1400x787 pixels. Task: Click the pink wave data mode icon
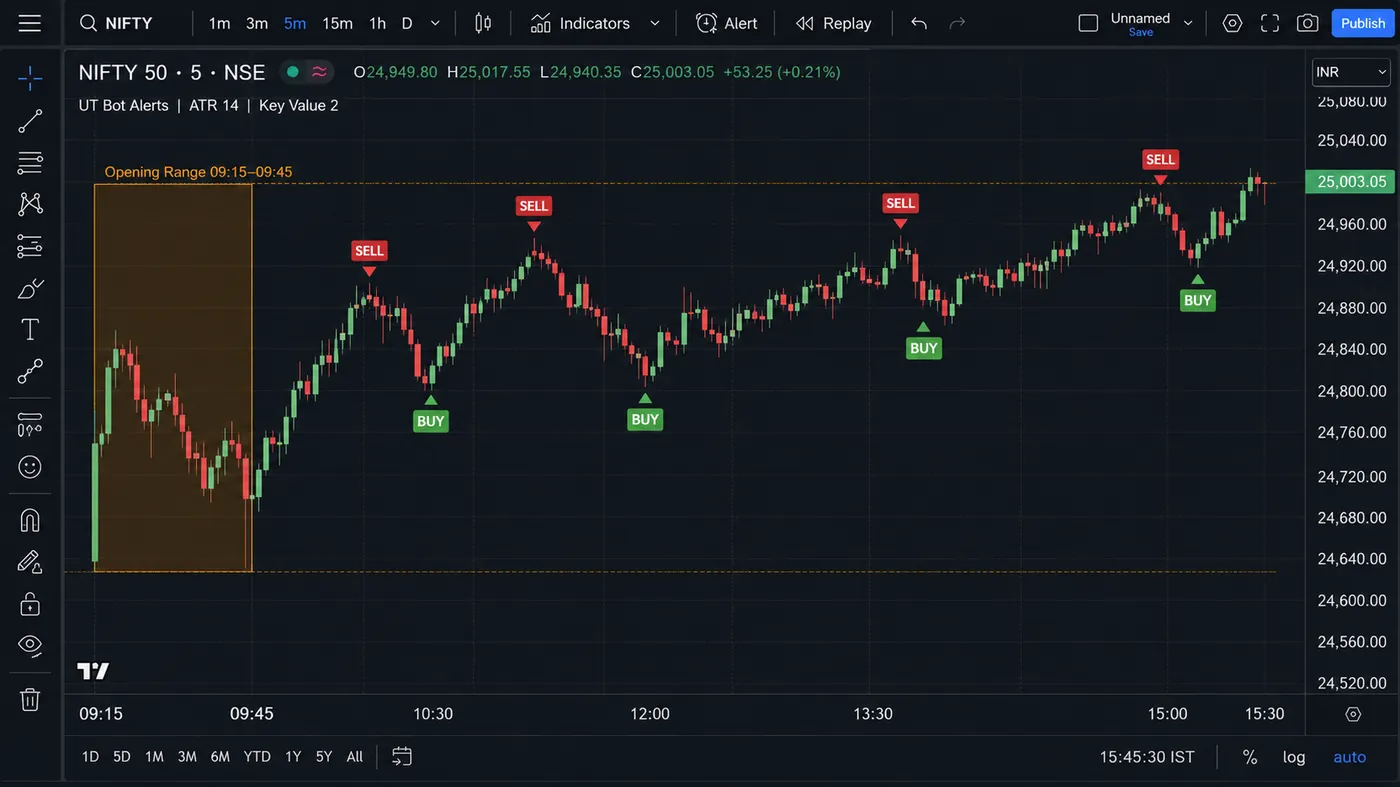click(x=319, y=72)
